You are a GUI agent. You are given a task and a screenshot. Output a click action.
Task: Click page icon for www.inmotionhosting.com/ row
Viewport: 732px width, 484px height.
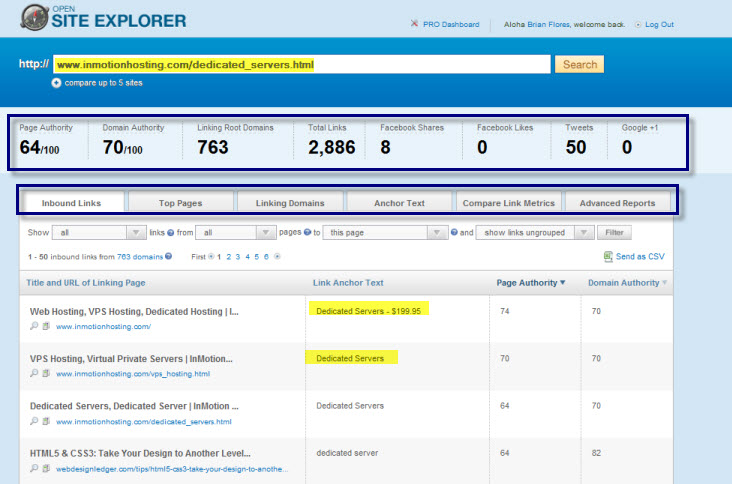pyautogui.click(x=46, y=326)
